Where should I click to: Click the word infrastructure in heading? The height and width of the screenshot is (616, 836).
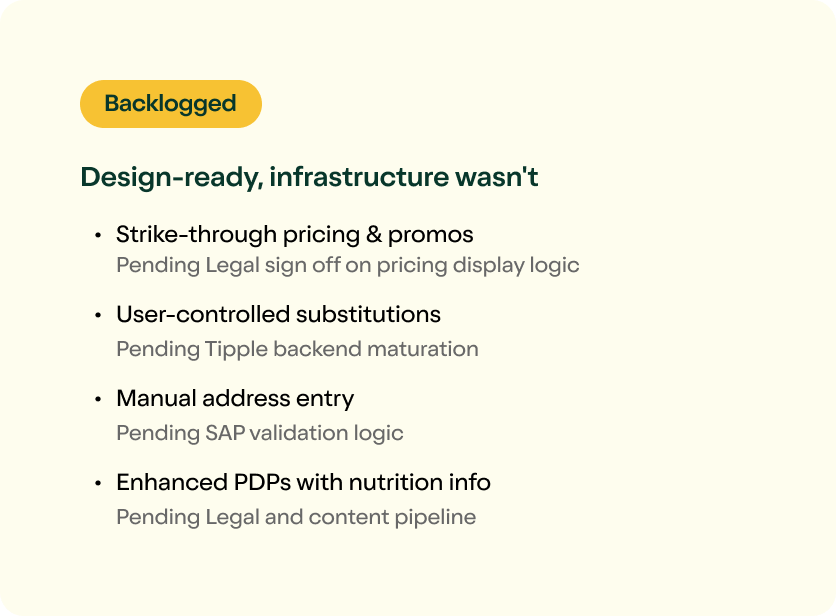coord(359,177)
